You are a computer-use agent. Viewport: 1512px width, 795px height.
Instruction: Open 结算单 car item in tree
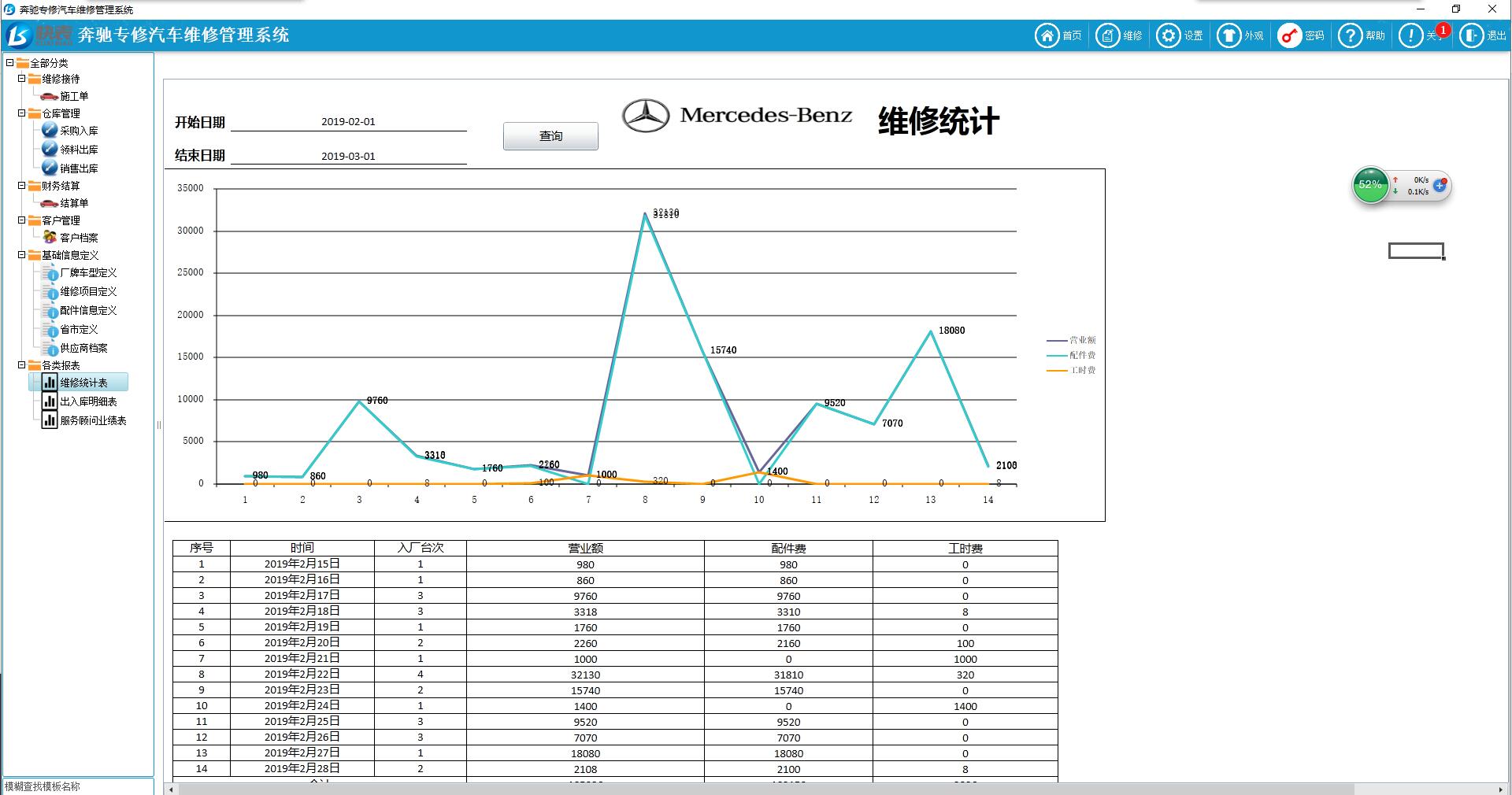click(x=65, y=203)
